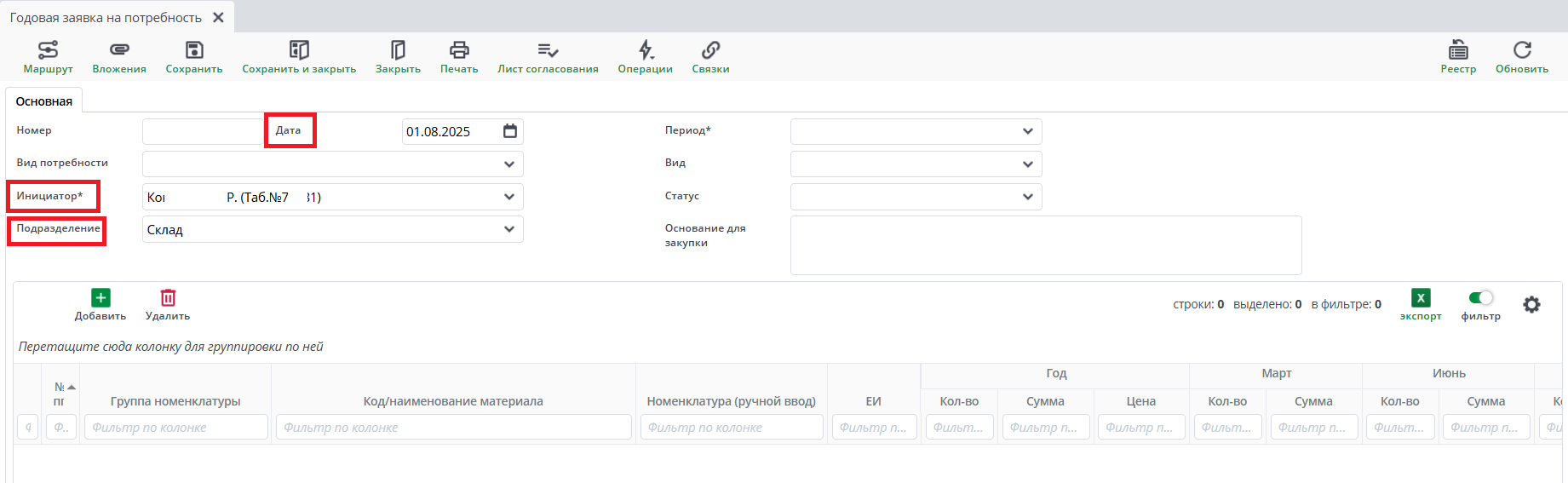
Task: Expand the Статус dropdown list
Action: [x=1027, y=197]
